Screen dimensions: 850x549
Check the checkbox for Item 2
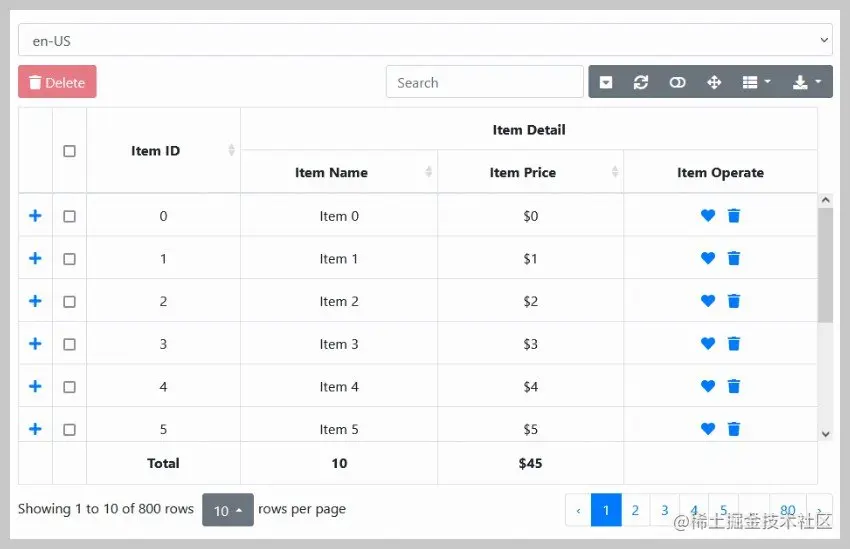coord(69,302)
